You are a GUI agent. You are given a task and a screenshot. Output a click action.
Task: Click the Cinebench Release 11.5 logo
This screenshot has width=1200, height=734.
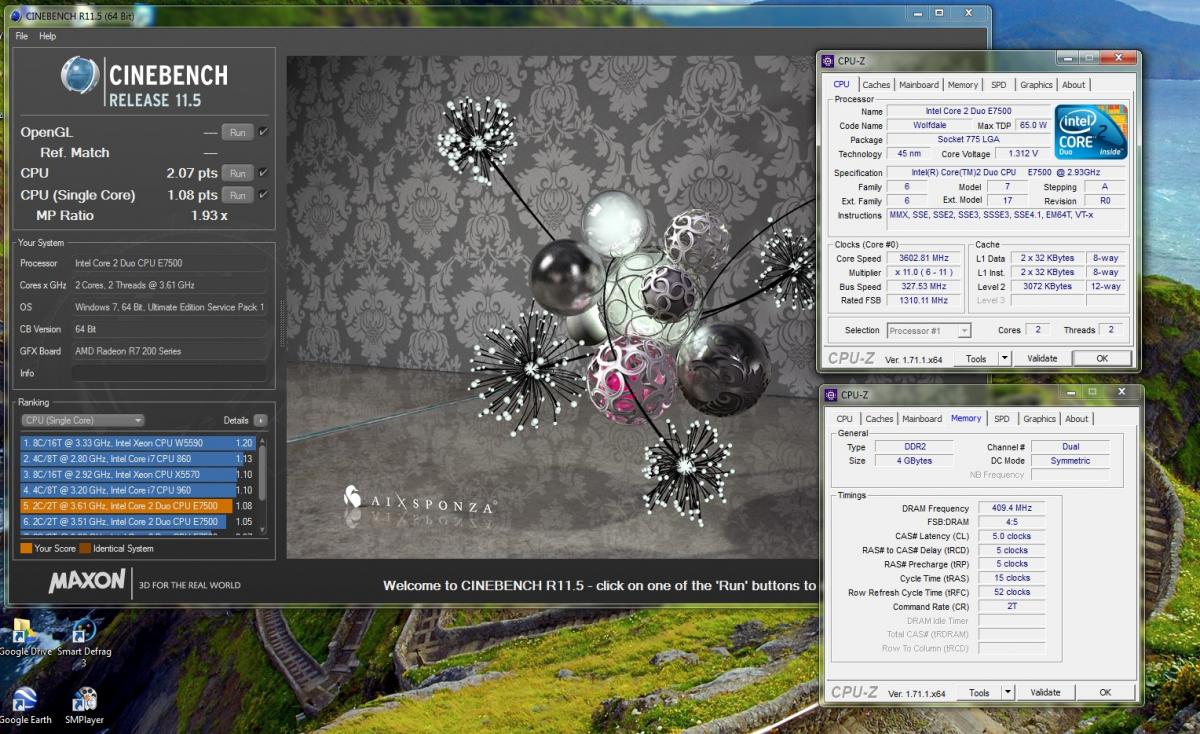pyautogui.click(x=144, y=83)
